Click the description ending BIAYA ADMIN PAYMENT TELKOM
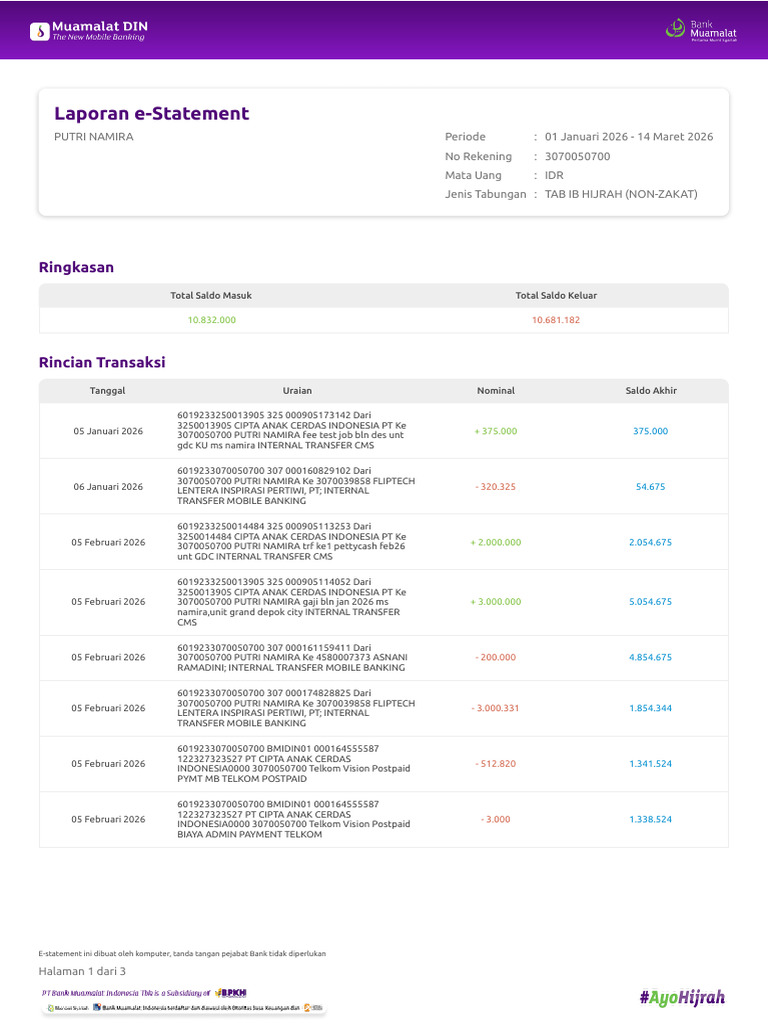The width and height of the screenshot is (768, 1024). [x=294, y=819]
